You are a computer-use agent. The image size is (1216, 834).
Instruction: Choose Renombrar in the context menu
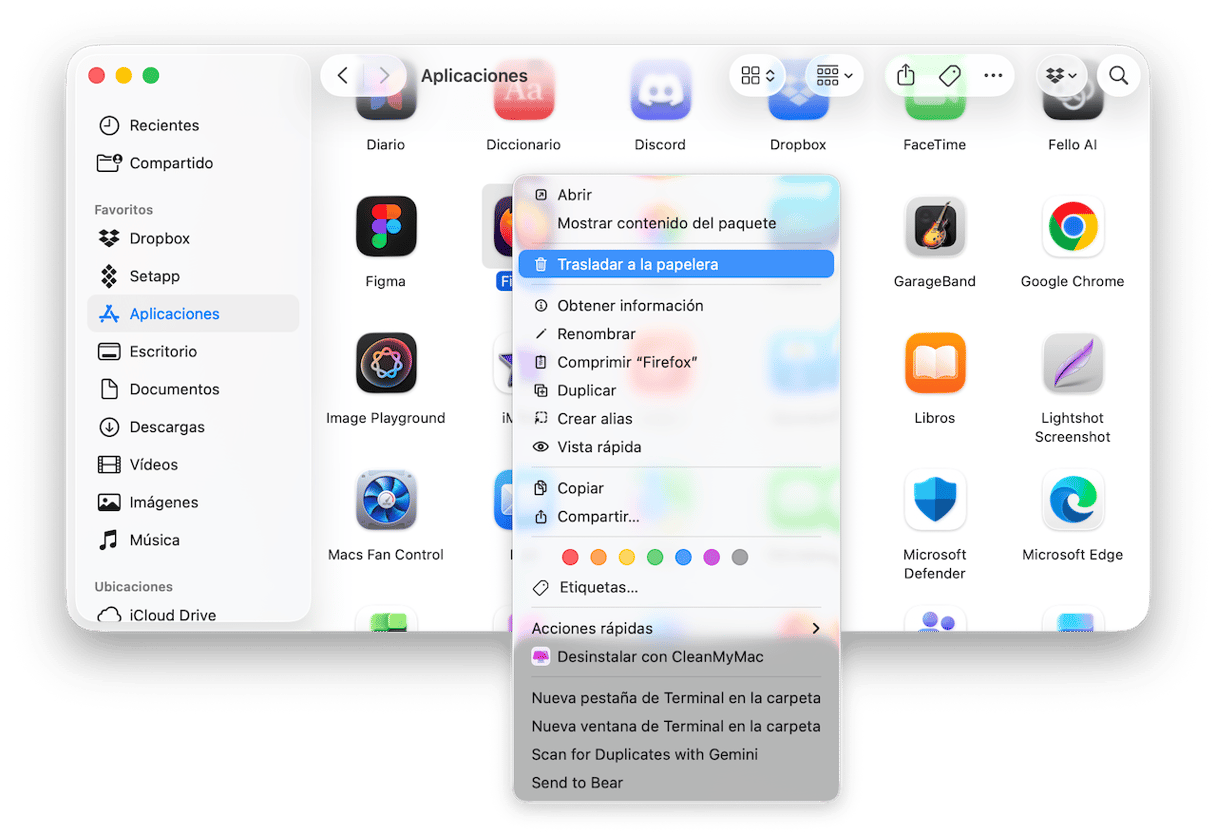click(x=676, y=334)
